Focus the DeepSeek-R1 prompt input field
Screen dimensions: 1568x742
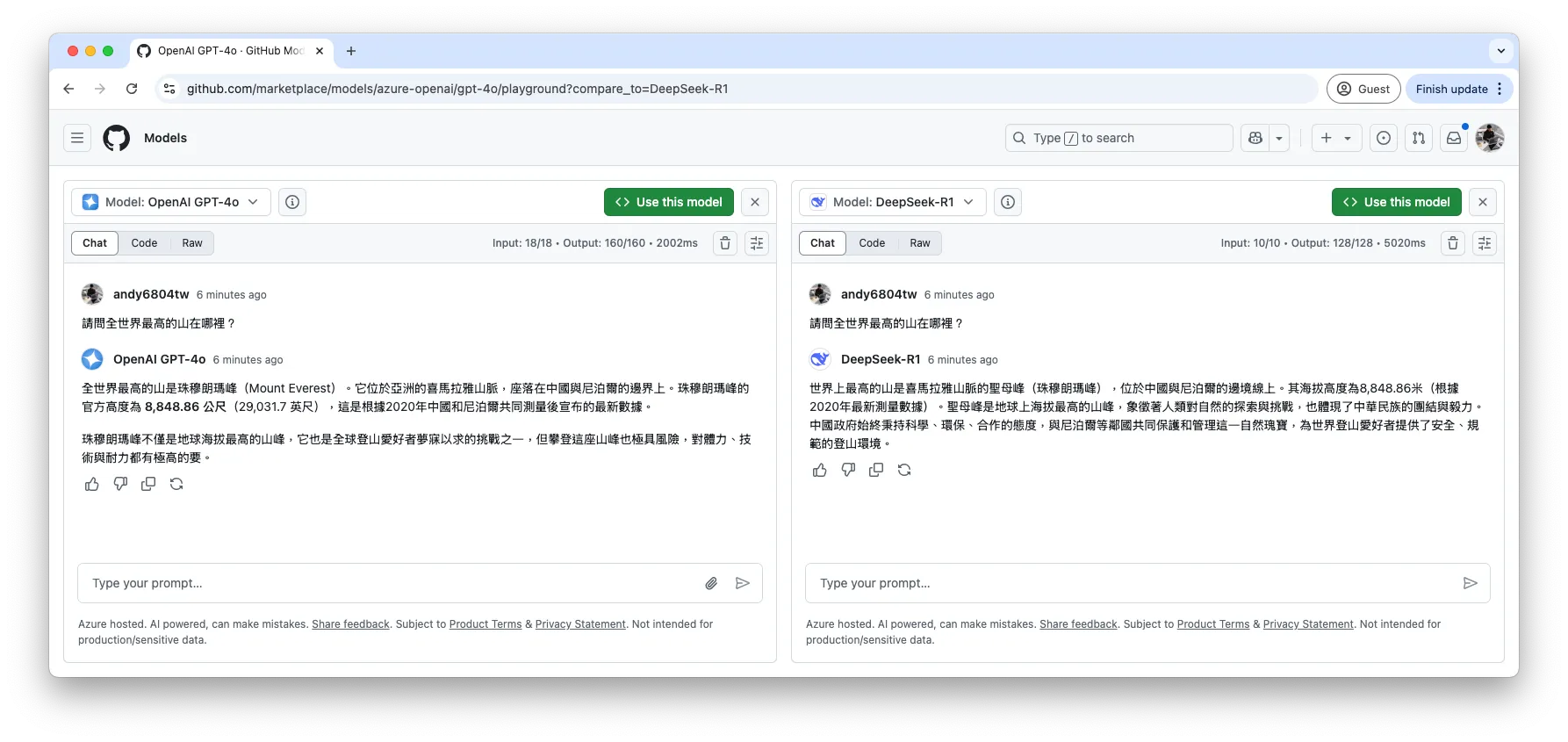[1133, 583]
